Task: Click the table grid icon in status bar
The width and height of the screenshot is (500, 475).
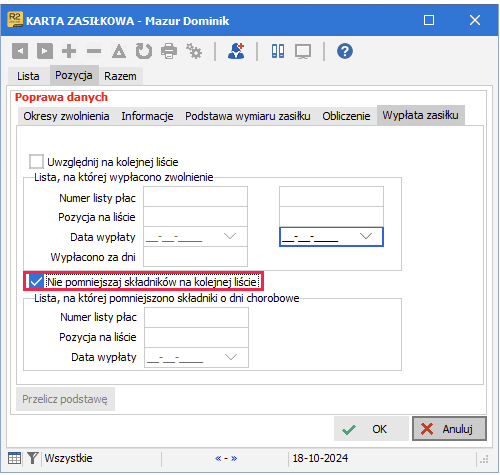Action: (14, 458)
